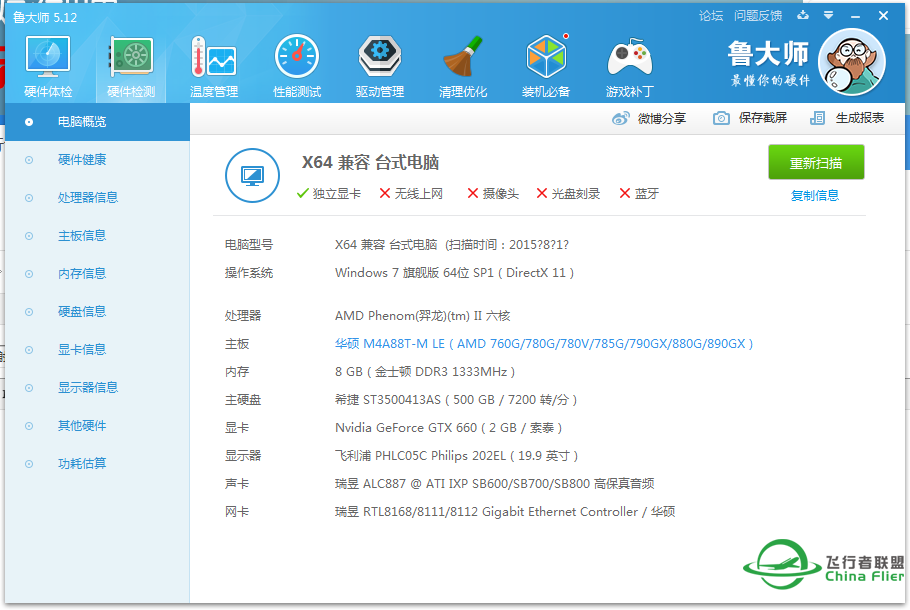Minimize the 鲁大师 window
The image size is (910, 610).
click(x=855, y=16)
